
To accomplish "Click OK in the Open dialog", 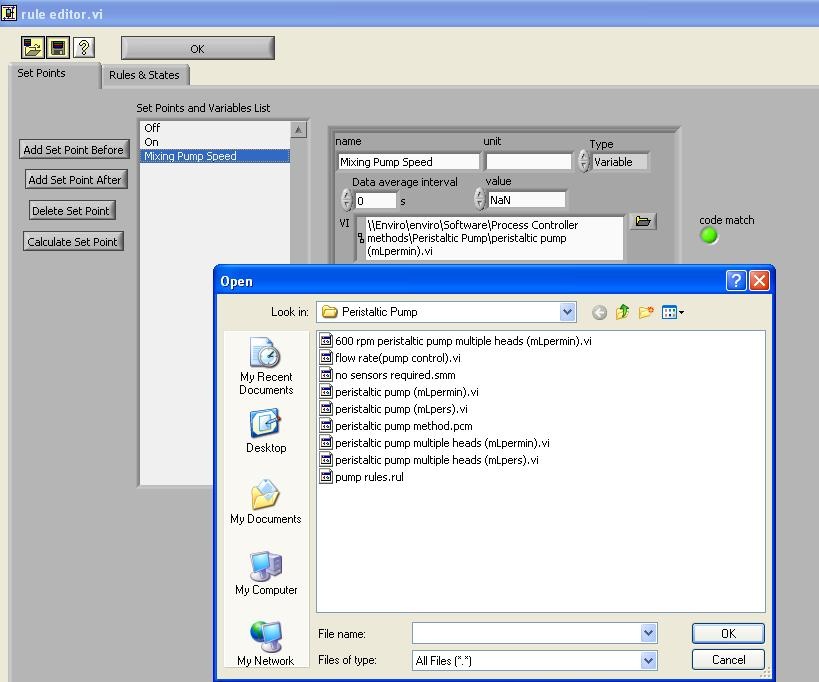I will pyautogui.click(x=728, y=633).
